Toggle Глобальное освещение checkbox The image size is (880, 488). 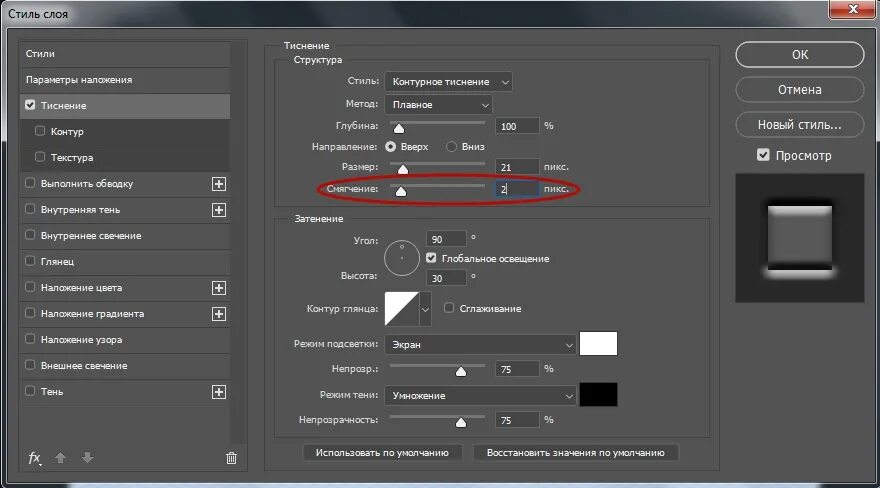431,258
